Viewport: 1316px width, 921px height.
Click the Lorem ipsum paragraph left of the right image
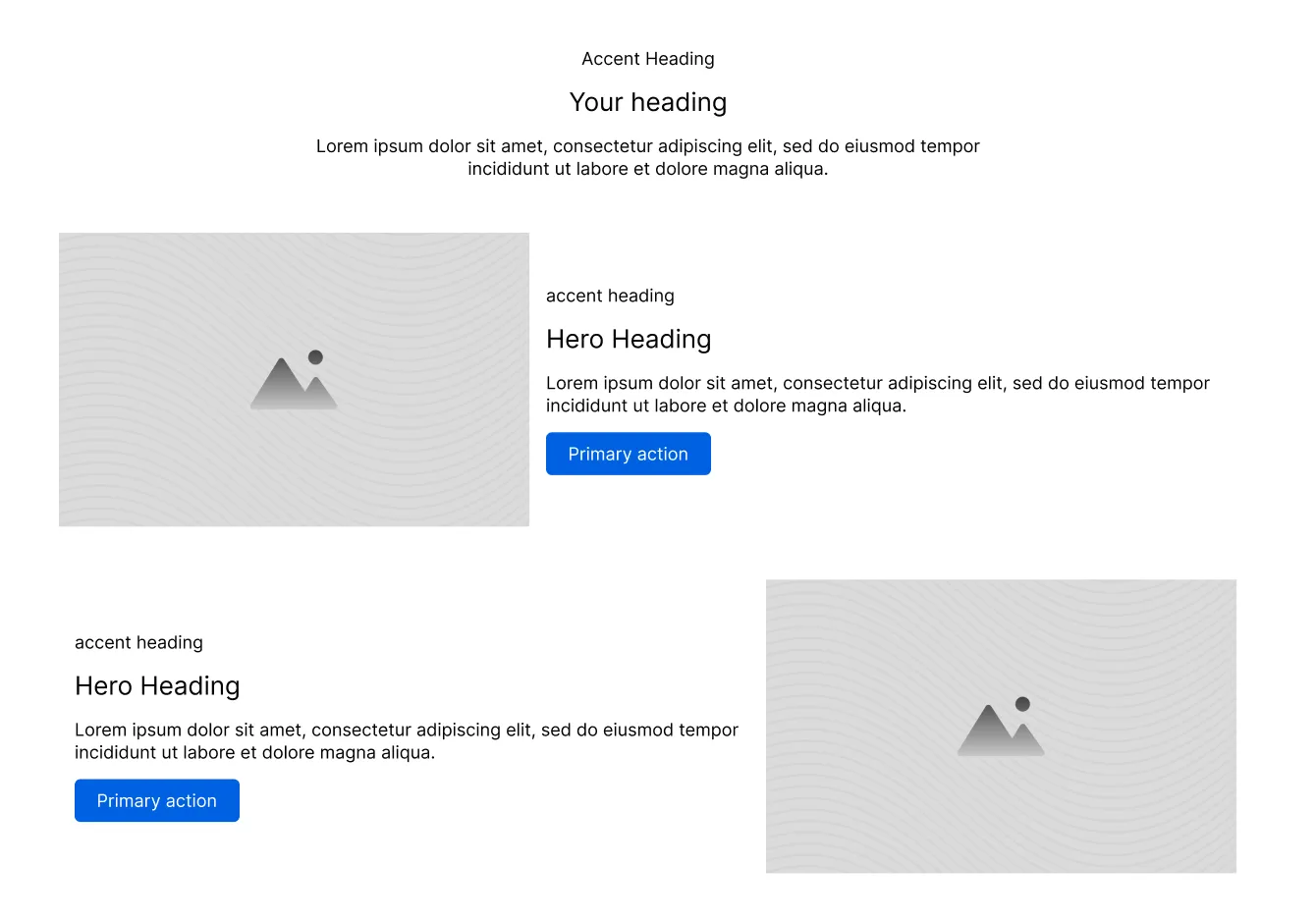click(407, 740)
